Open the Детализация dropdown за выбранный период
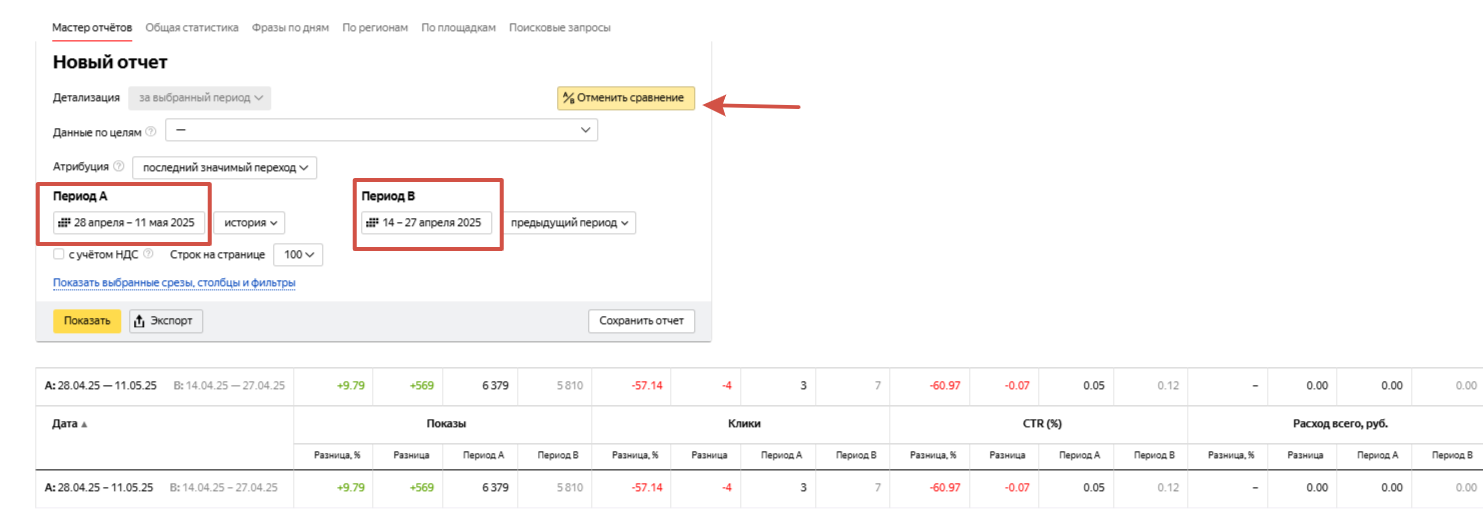 pyautogui.click(x=200, y=98)
